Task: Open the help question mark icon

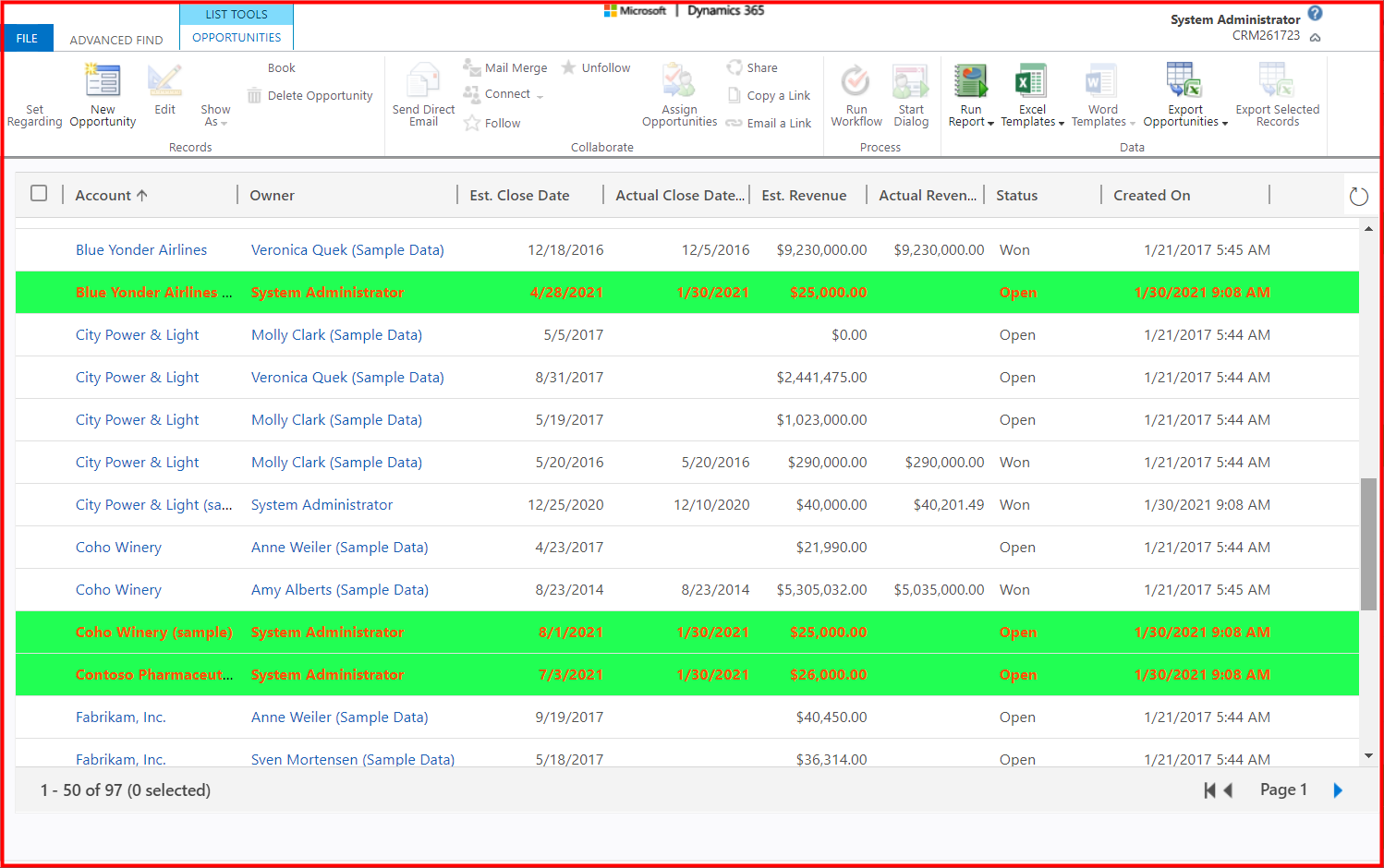Action: click(1316, 14)
